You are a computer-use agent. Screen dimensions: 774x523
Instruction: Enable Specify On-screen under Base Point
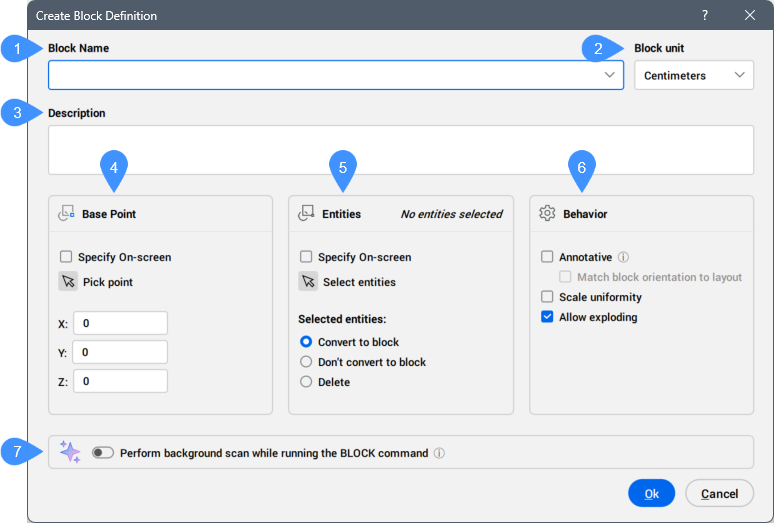point(66,257)
